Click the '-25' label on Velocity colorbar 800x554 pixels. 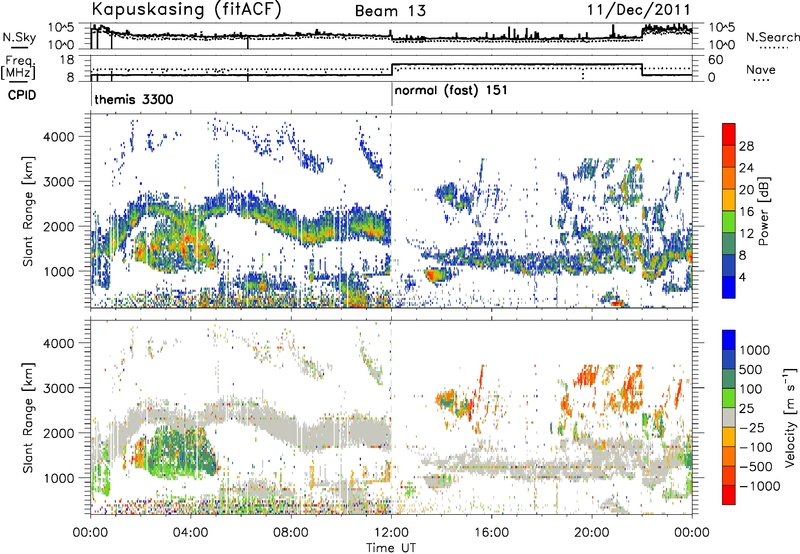click(x=751, y=428)
